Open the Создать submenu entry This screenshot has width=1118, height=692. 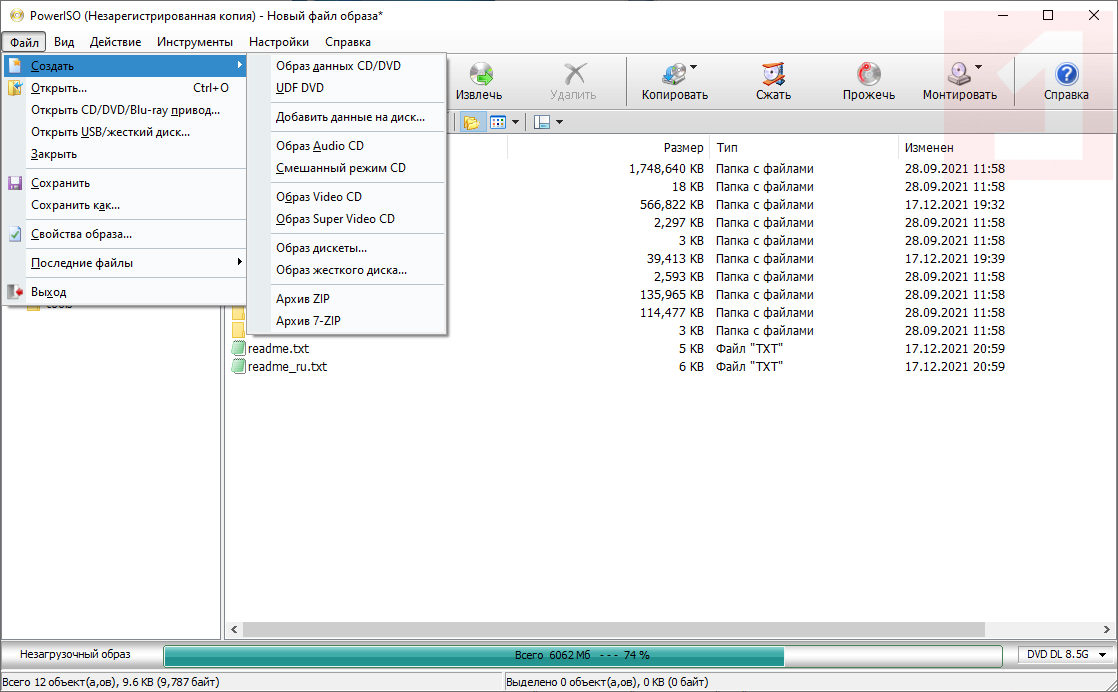click(125, 66)
